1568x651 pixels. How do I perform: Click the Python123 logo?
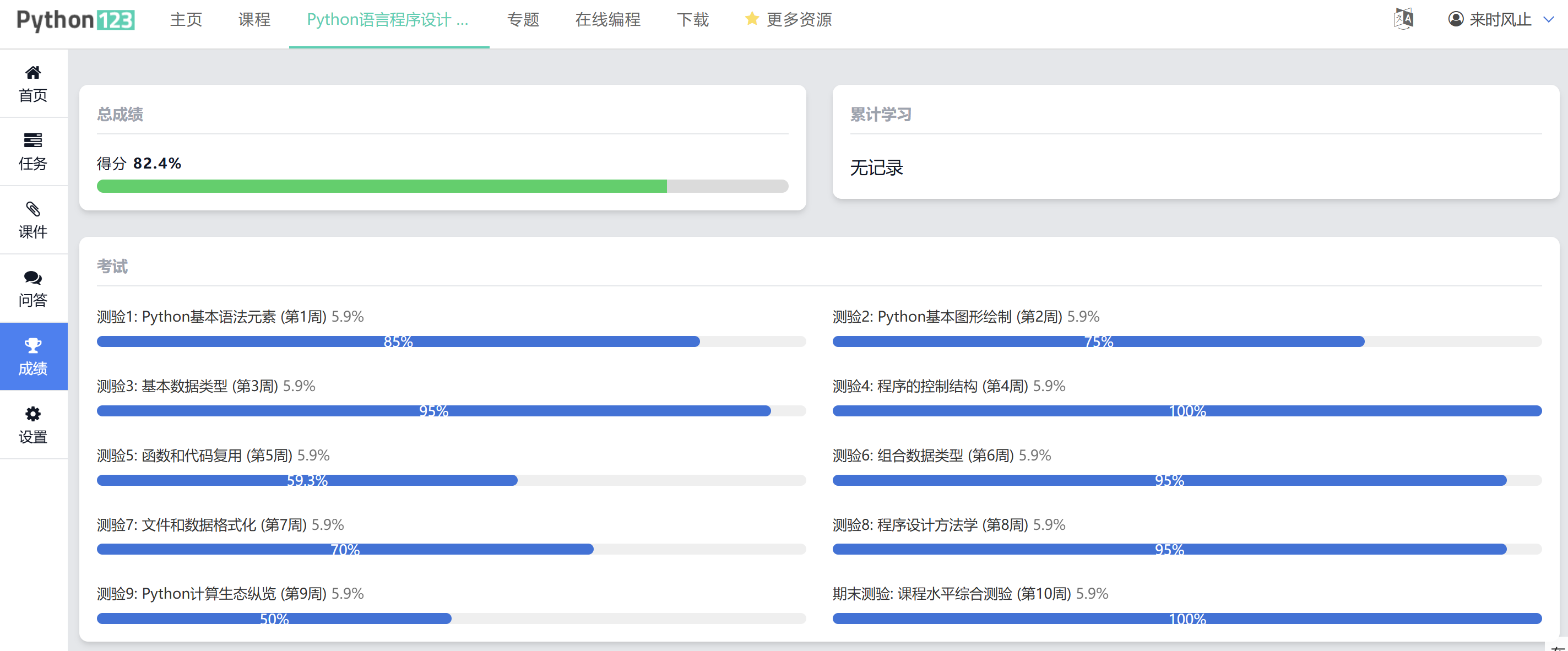pos(75,19)
